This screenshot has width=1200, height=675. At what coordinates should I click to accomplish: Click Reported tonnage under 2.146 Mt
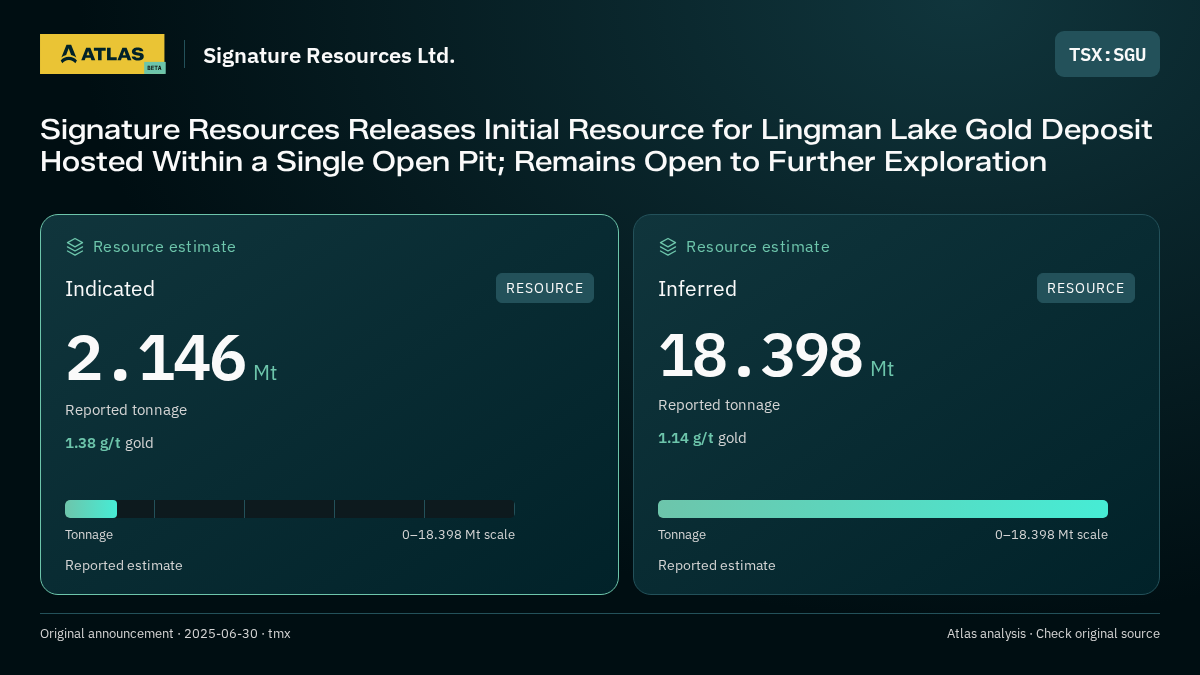[x=126, y=410]
